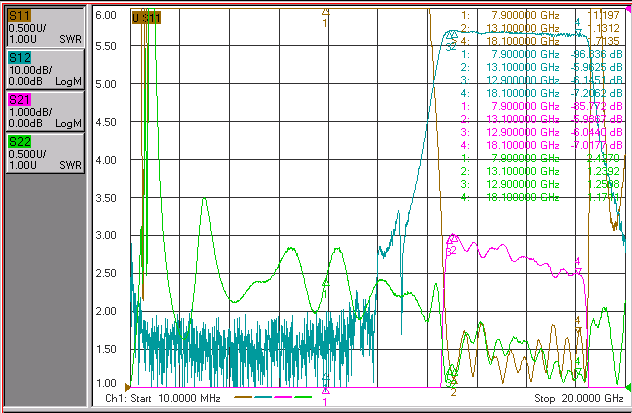Click S22 readout value '2.4270'
This screenshot has width=632, height=413.
(x=603, y=158)
